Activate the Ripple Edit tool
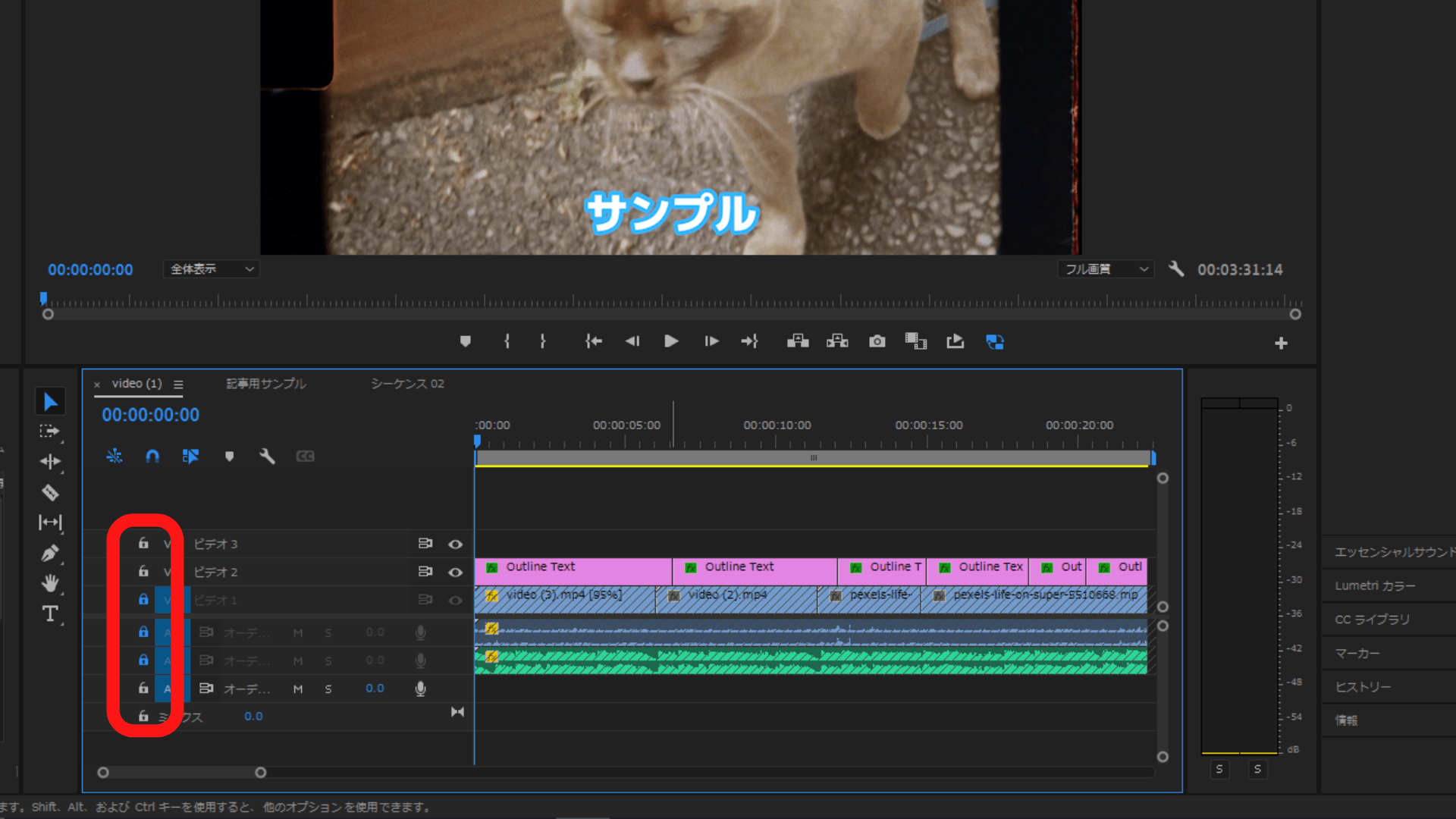The width and height of the screenshot is (1456, 819). coord(50,462)
